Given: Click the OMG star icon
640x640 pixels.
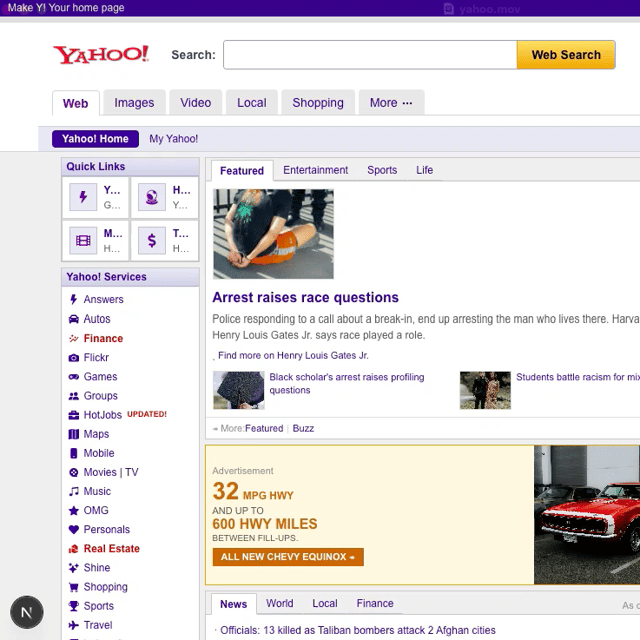Looking at the screenshot, I should click(73, 511).
